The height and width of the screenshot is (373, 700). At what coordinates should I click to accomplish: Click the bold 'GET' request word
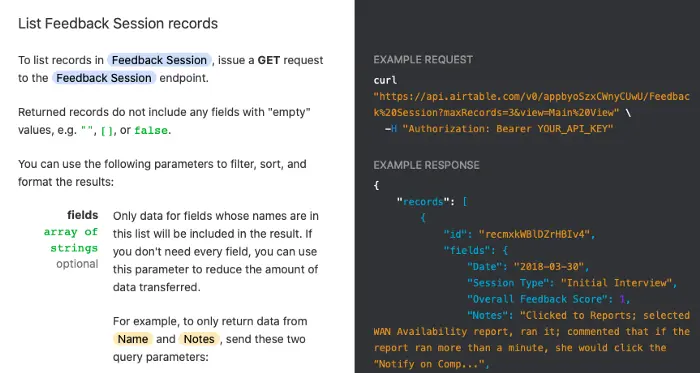tap(268, 60)
